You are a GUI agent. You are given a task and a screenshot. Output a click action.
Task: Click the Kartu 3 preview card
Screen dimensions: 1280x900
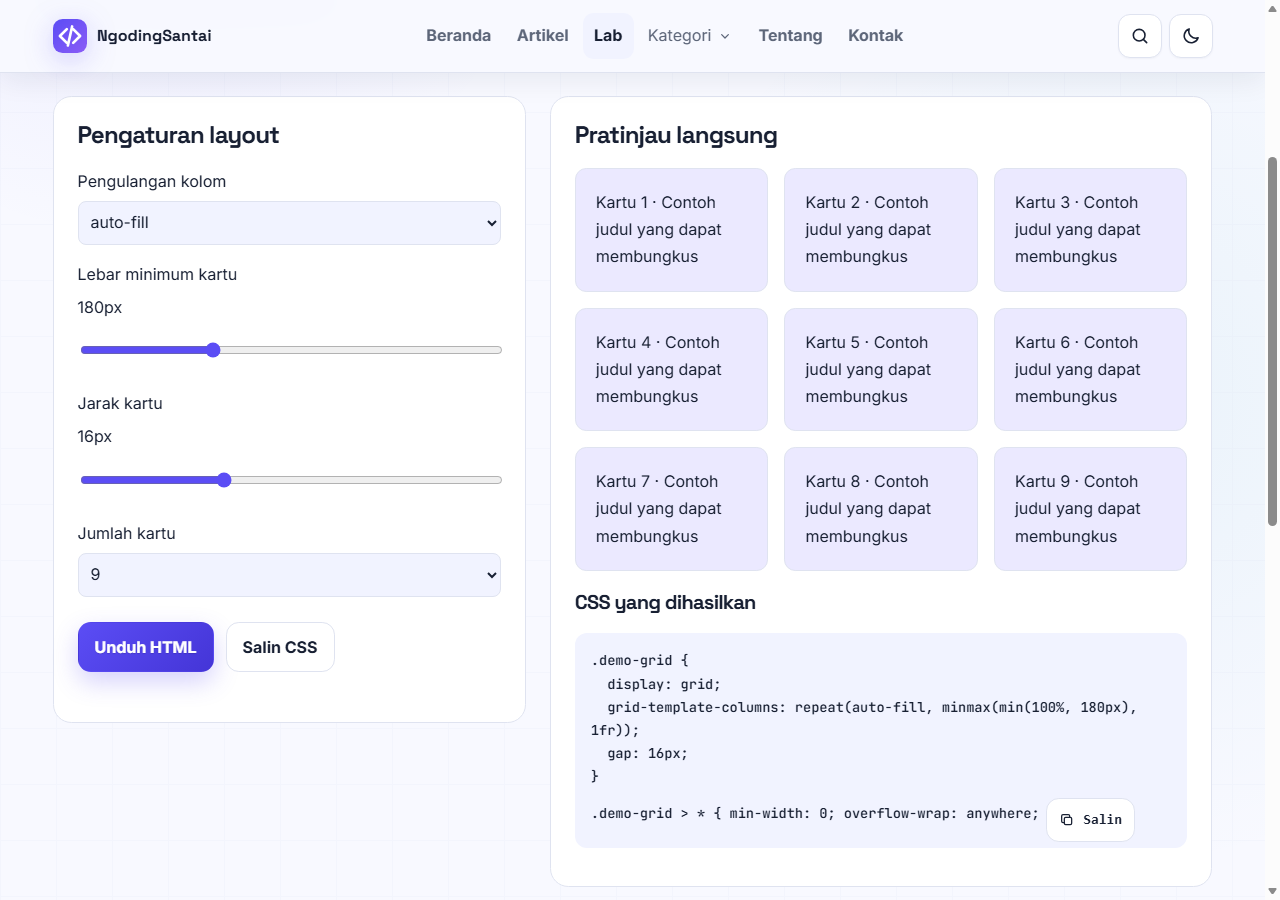click(1090, 230)
